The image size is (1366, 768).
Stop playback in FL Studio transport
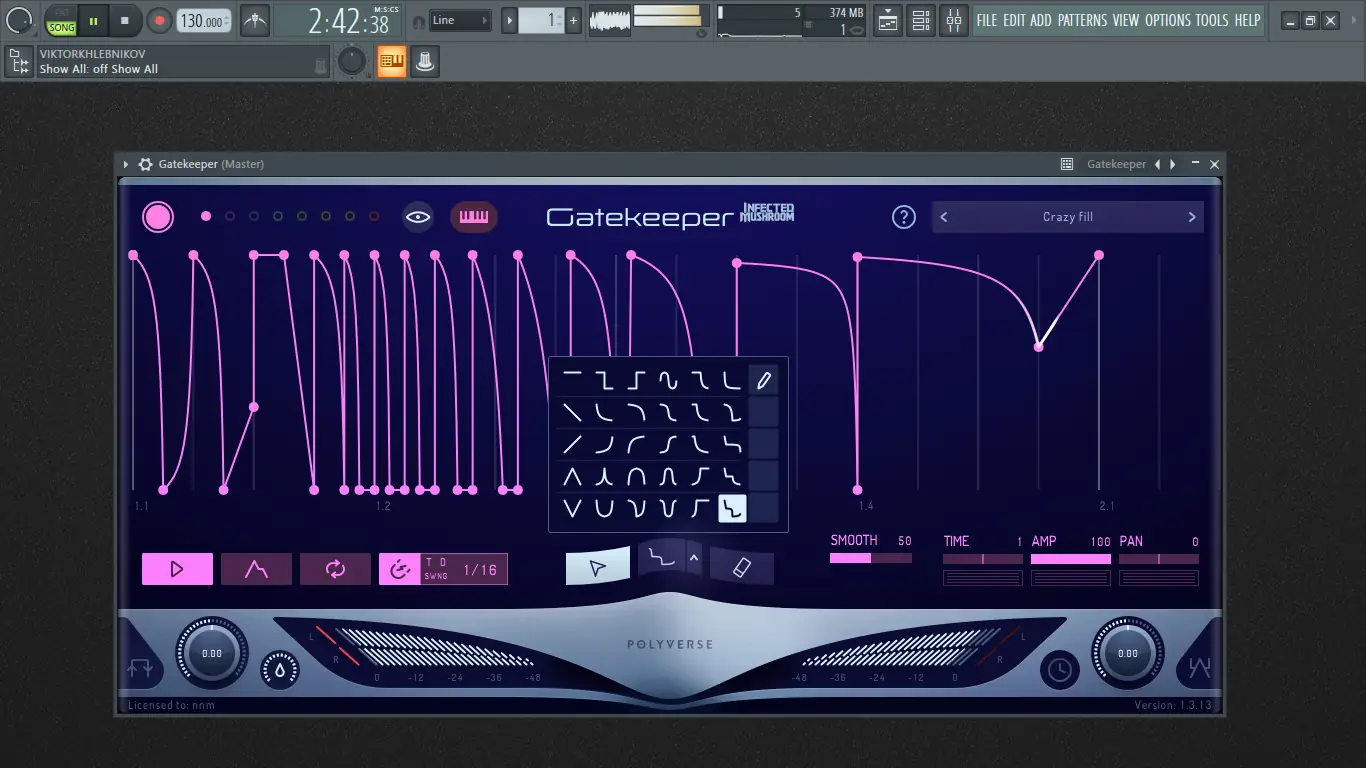(x=125, y=20)
